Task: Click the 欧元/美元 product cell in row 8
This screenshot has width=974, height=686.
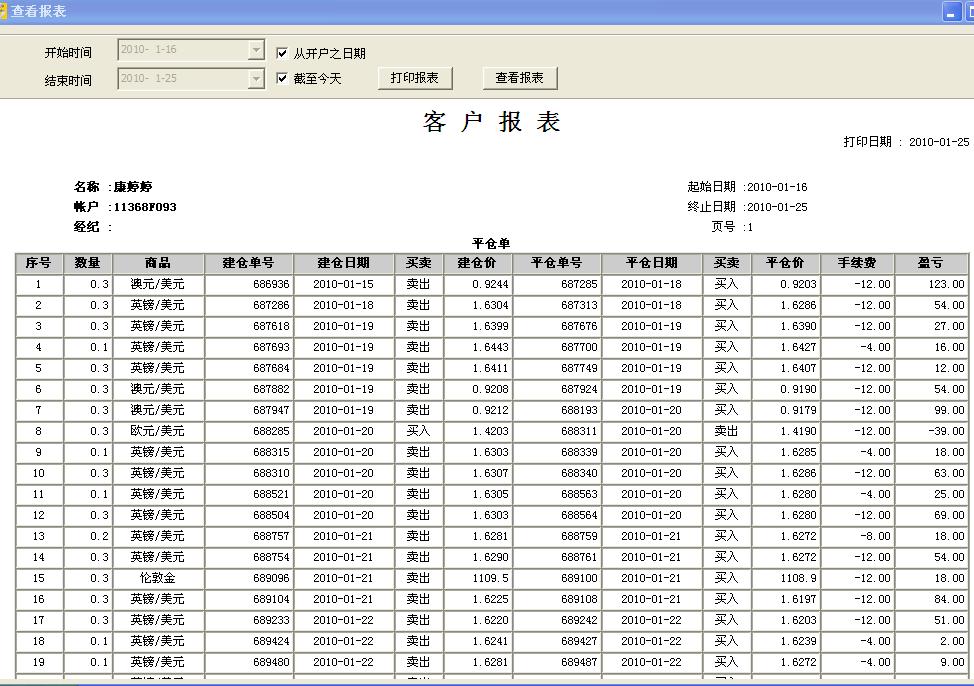Action: (x=158, y=431)
